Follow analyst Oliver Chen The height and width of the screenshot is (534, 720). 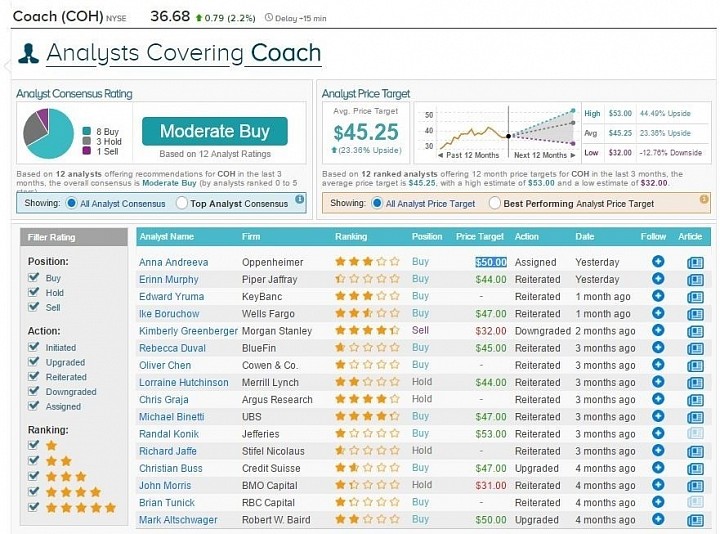[658, 365]
